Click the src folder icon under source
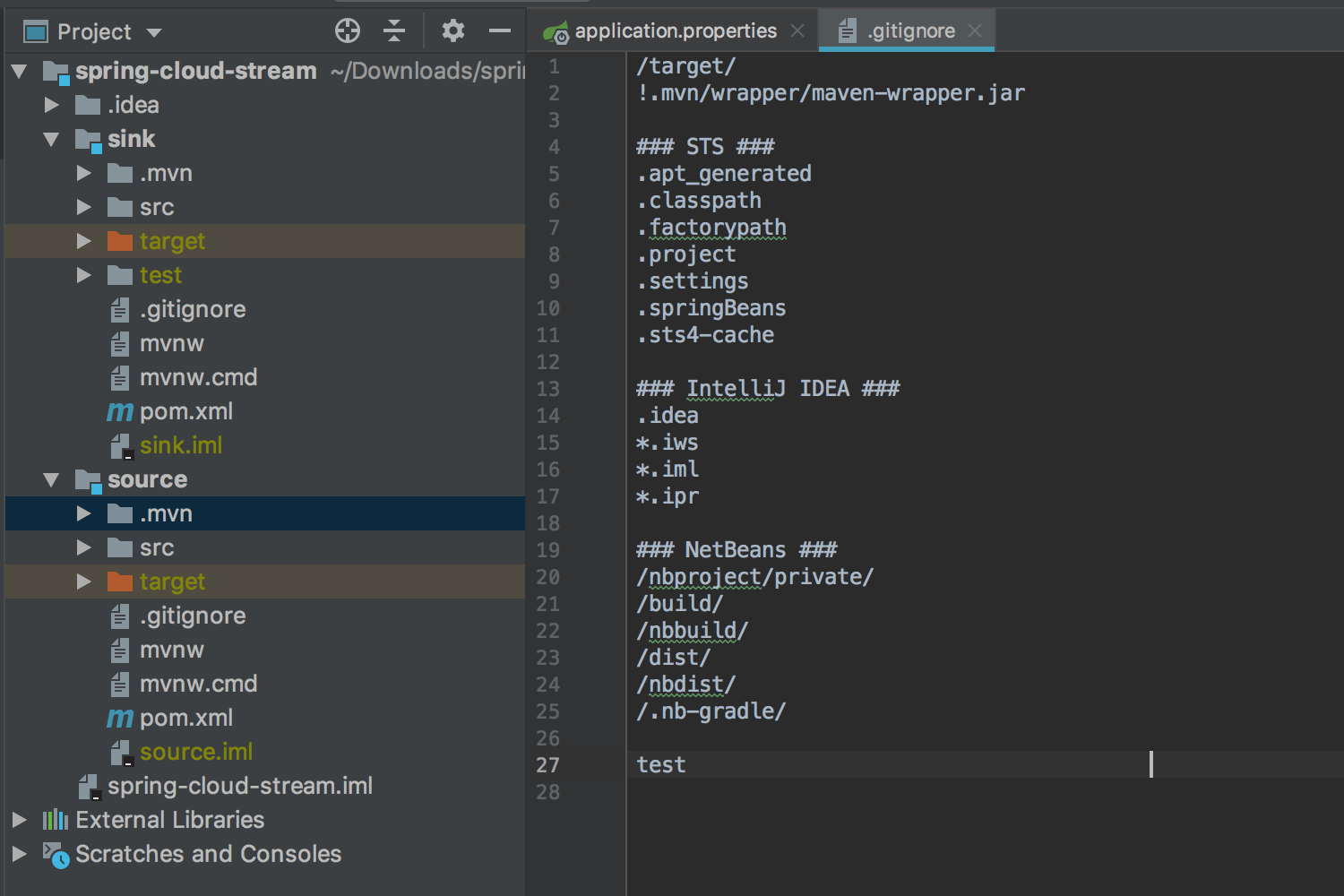The height and width of the screenshot is (896, 1344). [120, 547]
